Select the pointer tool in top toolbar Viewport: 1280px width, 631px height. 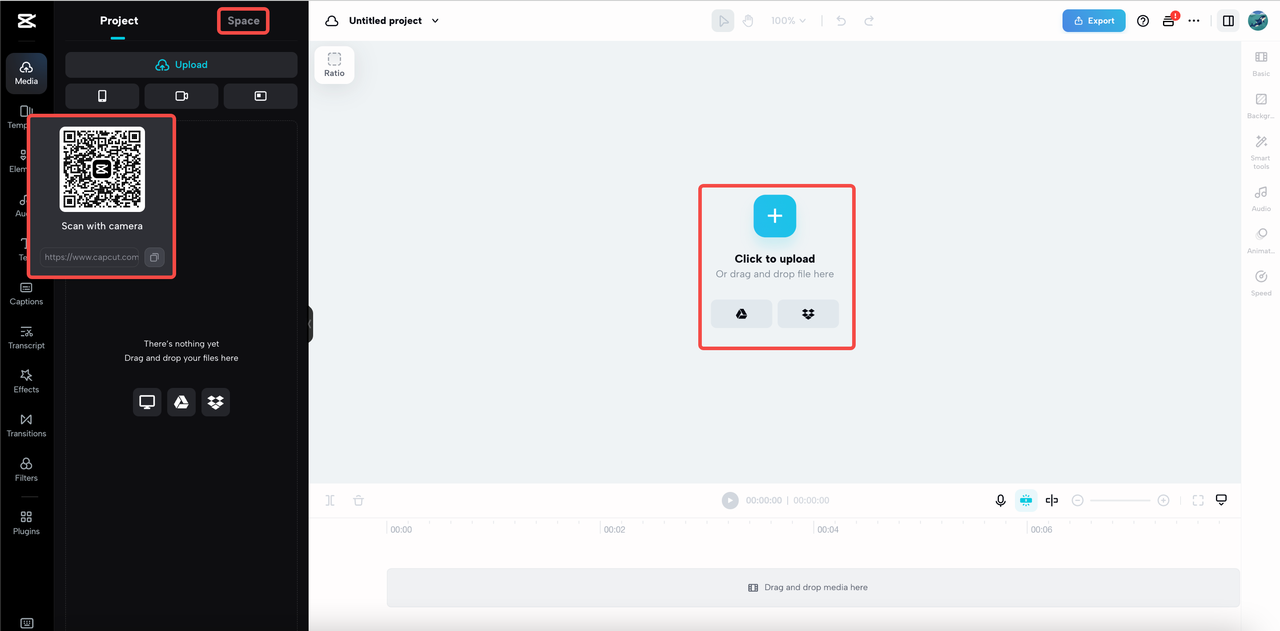722,21
